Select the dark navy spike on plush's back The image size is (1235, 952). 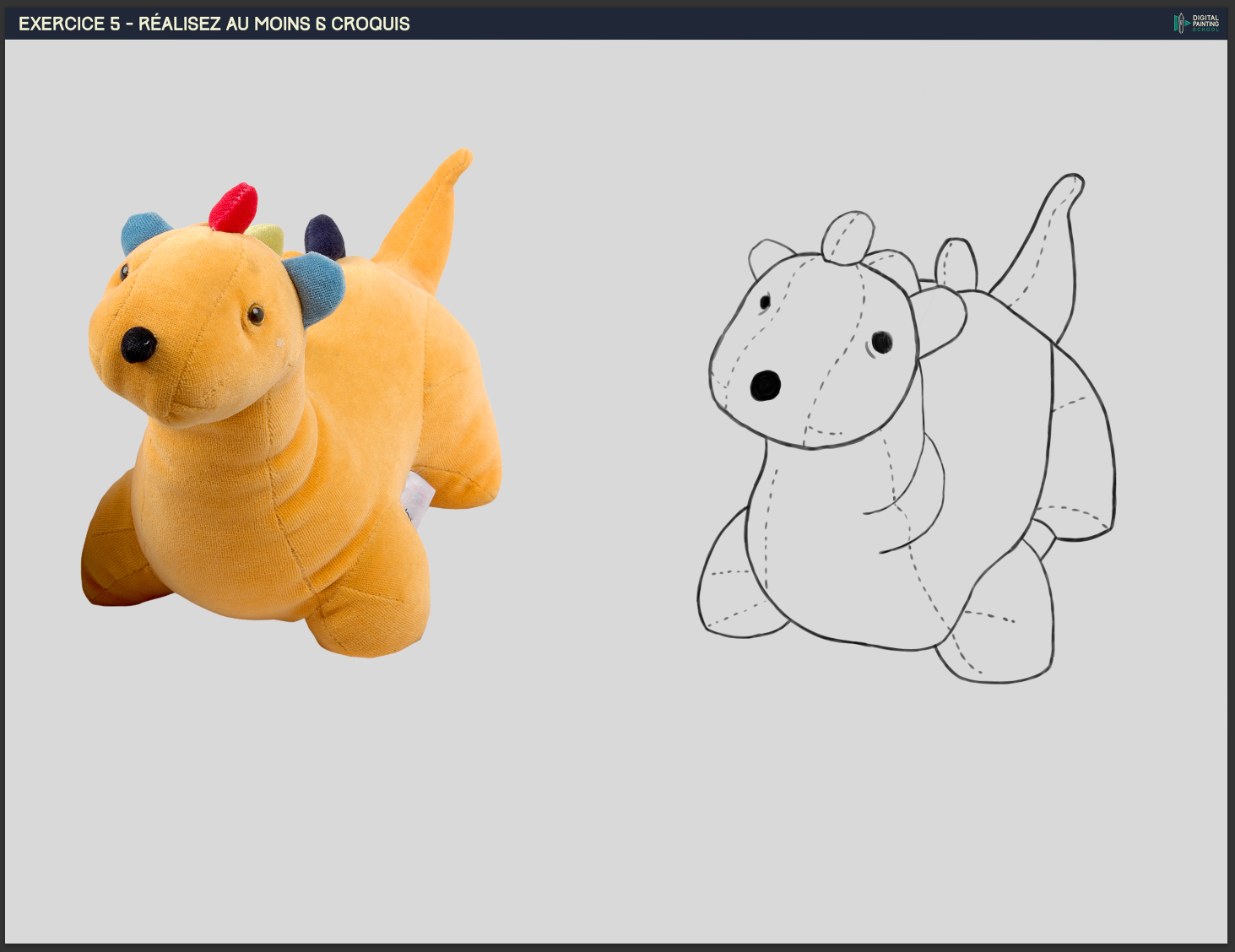[325, 236]
